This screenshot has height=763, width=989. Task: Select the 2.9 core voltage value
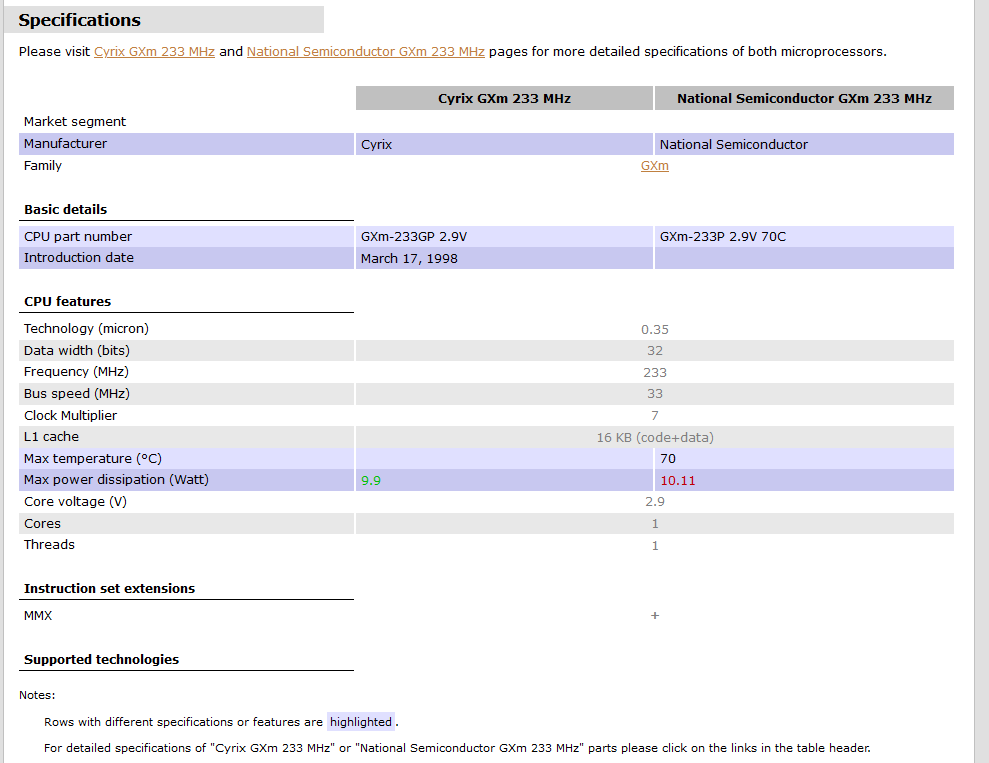tap(655, 502)
